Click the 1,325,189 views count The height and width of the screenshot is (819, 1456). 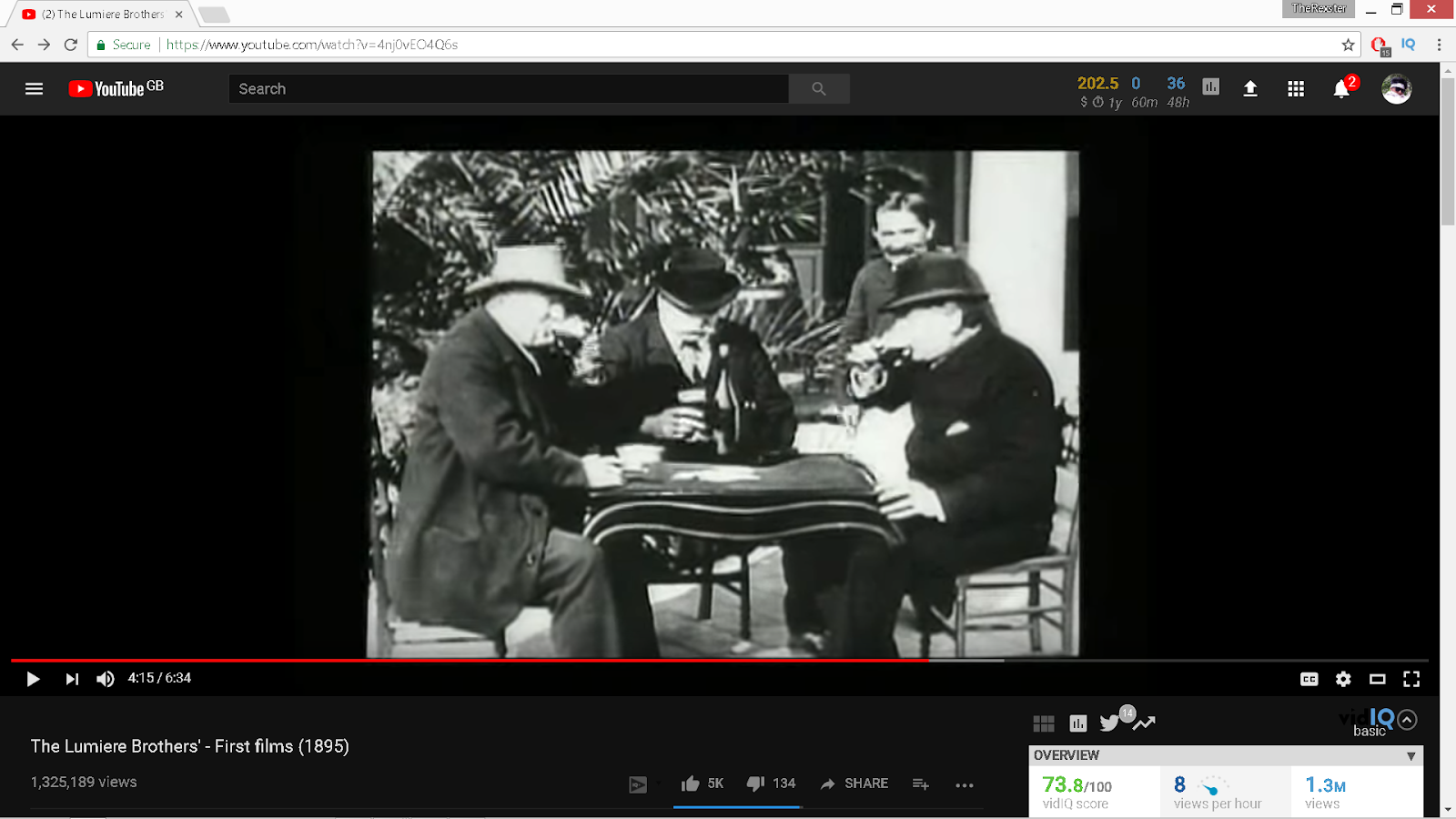pyautogui.click(x=84, y=782)
